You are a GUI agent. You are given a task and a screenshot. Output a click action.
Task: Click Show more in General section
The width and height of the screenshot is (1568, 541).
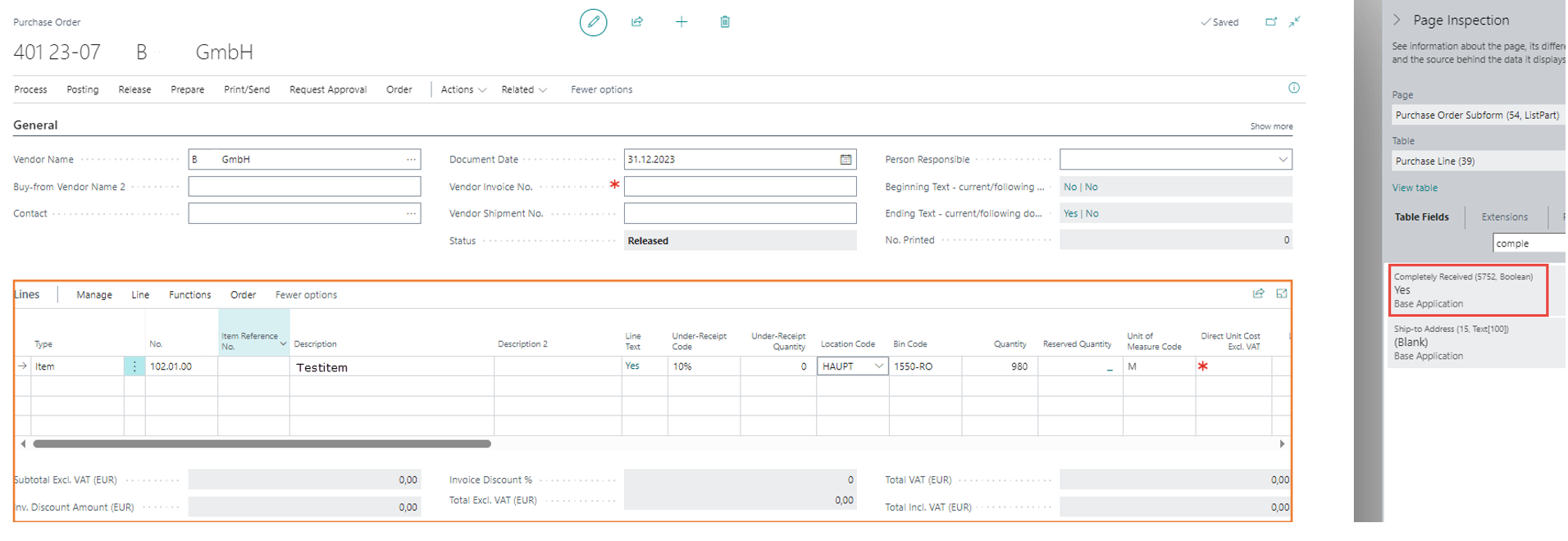tap(1270, 126)
